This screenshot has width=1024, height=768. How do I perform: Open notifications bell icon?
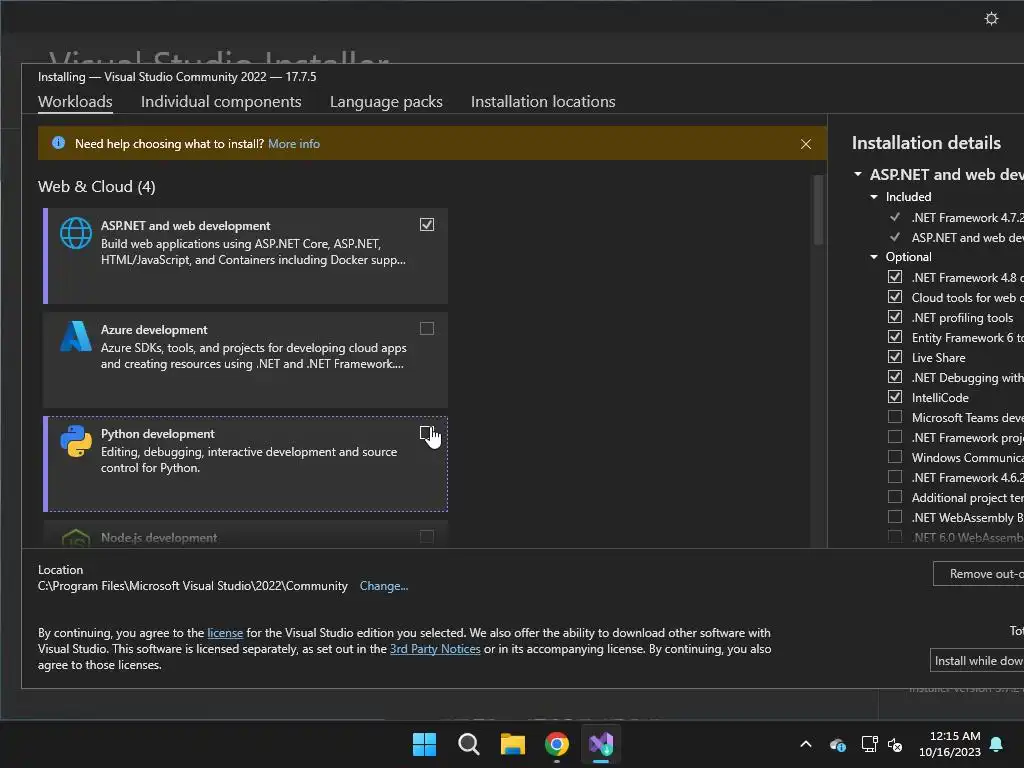coord(997,744)
